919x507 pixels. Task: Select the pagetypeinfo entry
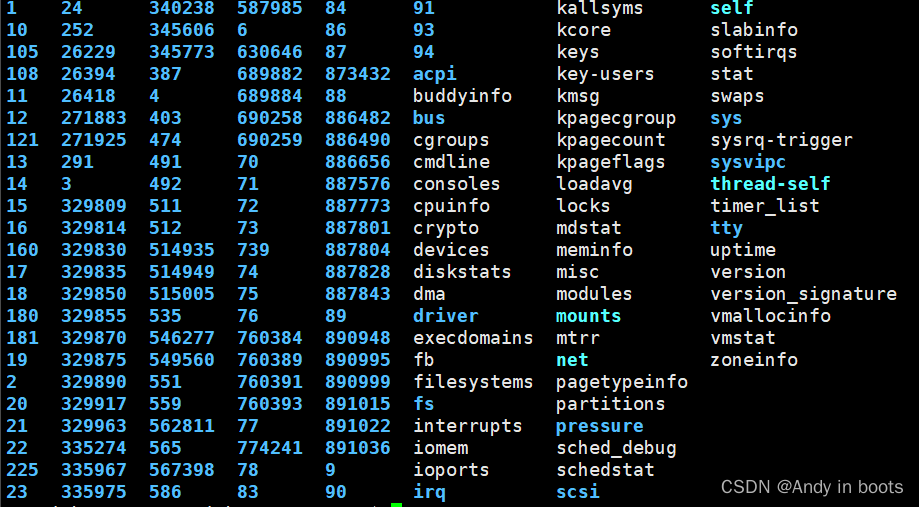tap(622, 382)
